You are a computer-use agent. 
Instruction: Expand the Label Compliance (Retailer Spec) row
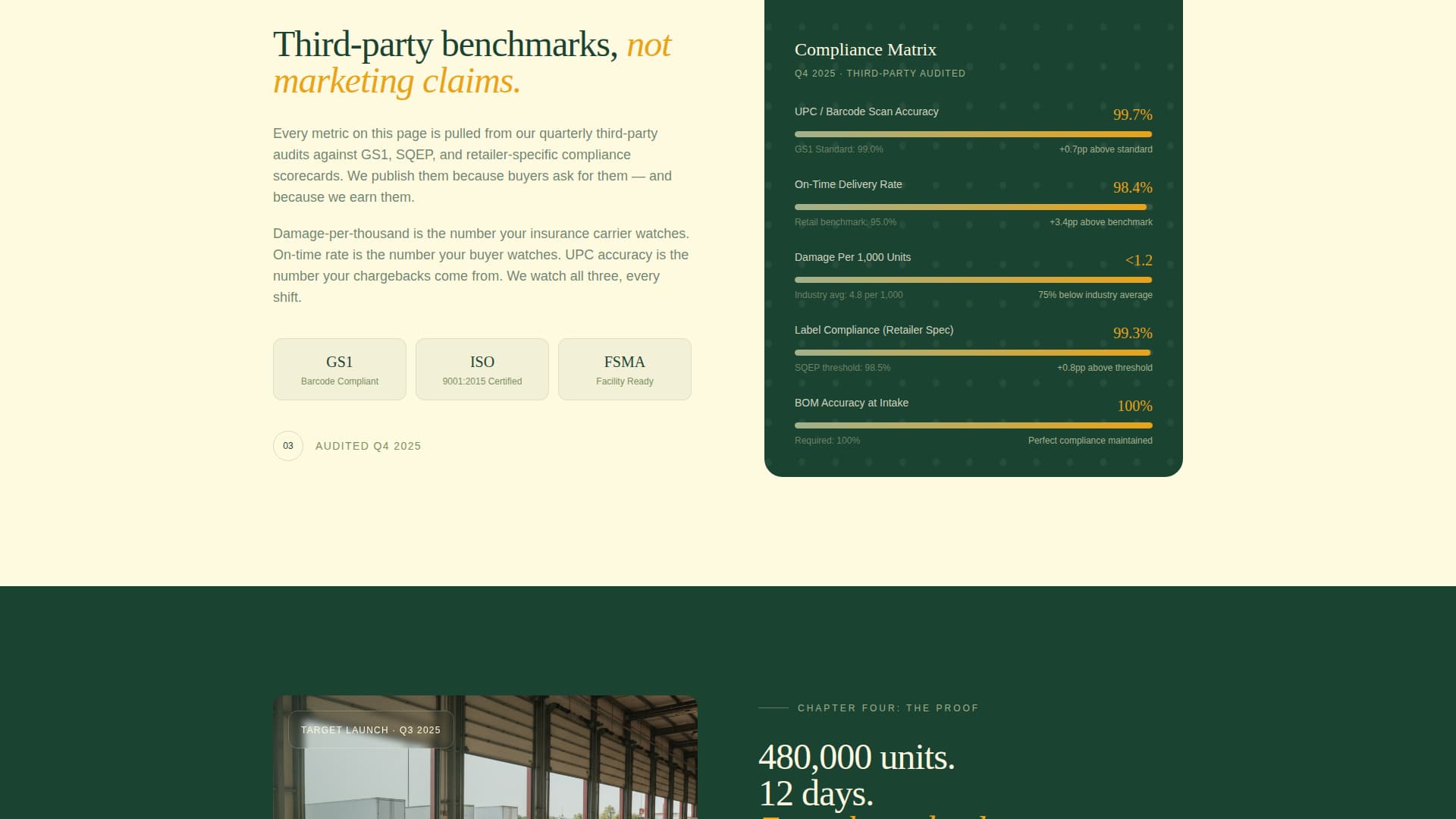coord(874,330)
